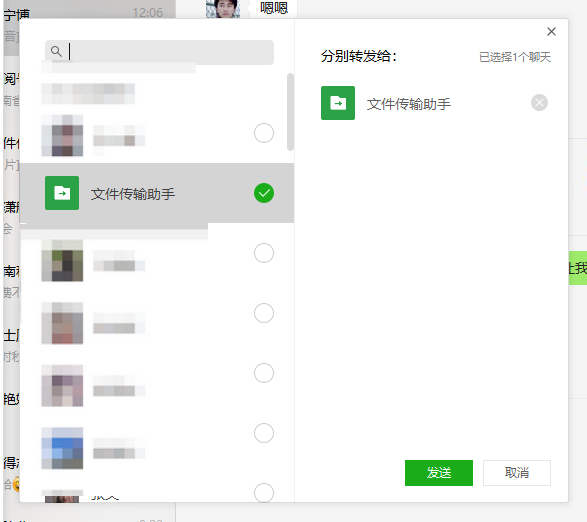Image resolution: width=587 pixels, height=522 pixels.
Task: Close the forward dialog with X
Action: (551, 31)
